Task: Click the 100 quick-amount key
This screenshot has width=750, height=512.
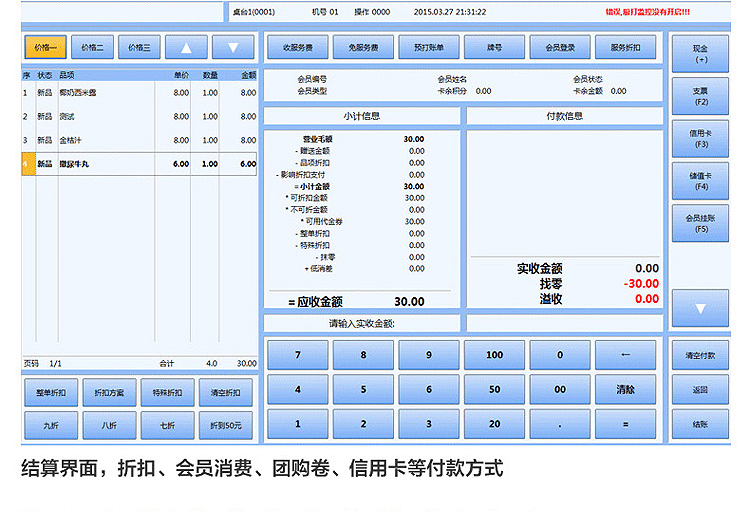Action: pyautogui.click(x=494, y=355)
